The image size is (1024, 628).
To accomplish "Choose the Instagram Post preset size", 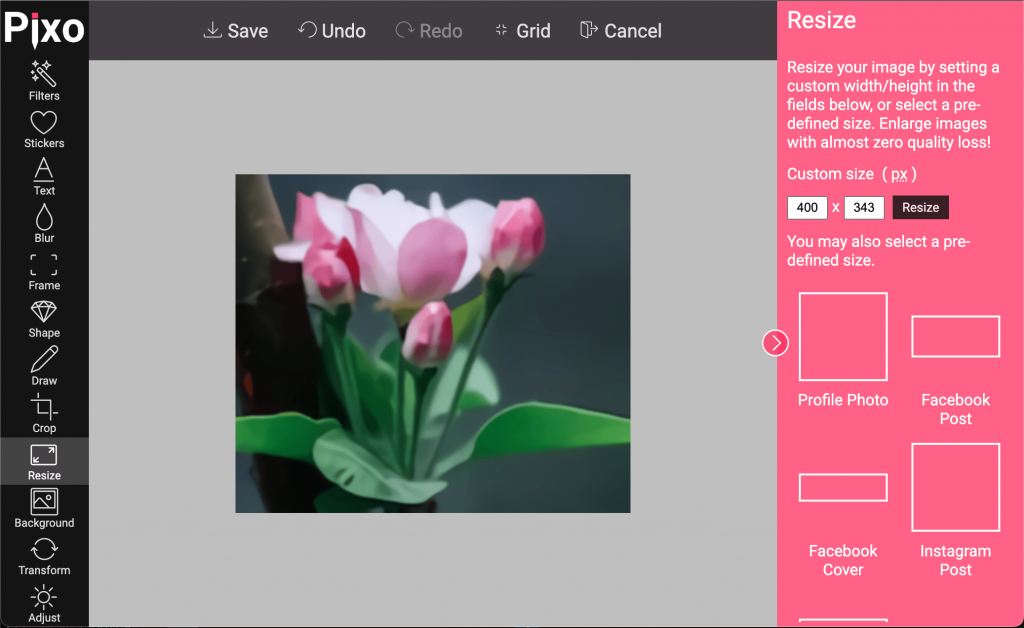I will click(955, 488).
